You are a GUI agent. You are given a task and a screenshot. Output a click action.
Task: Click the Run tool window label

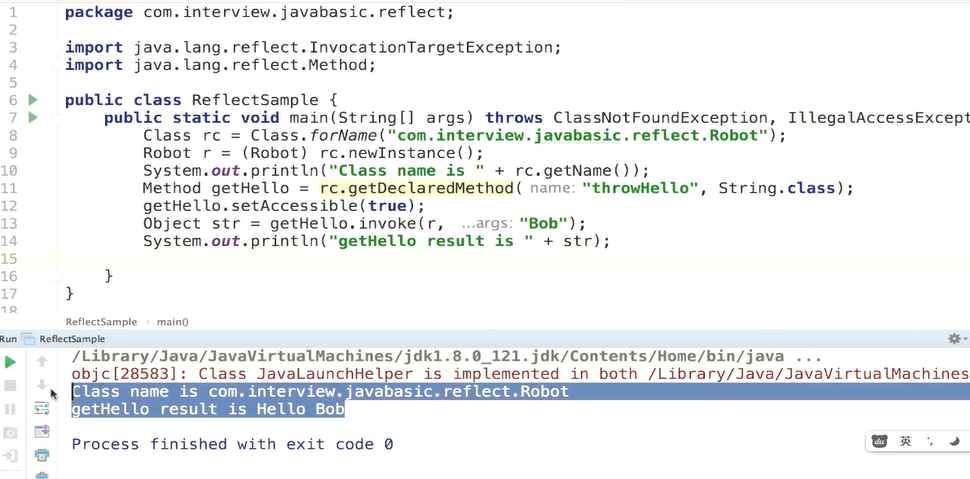[8, 339]
